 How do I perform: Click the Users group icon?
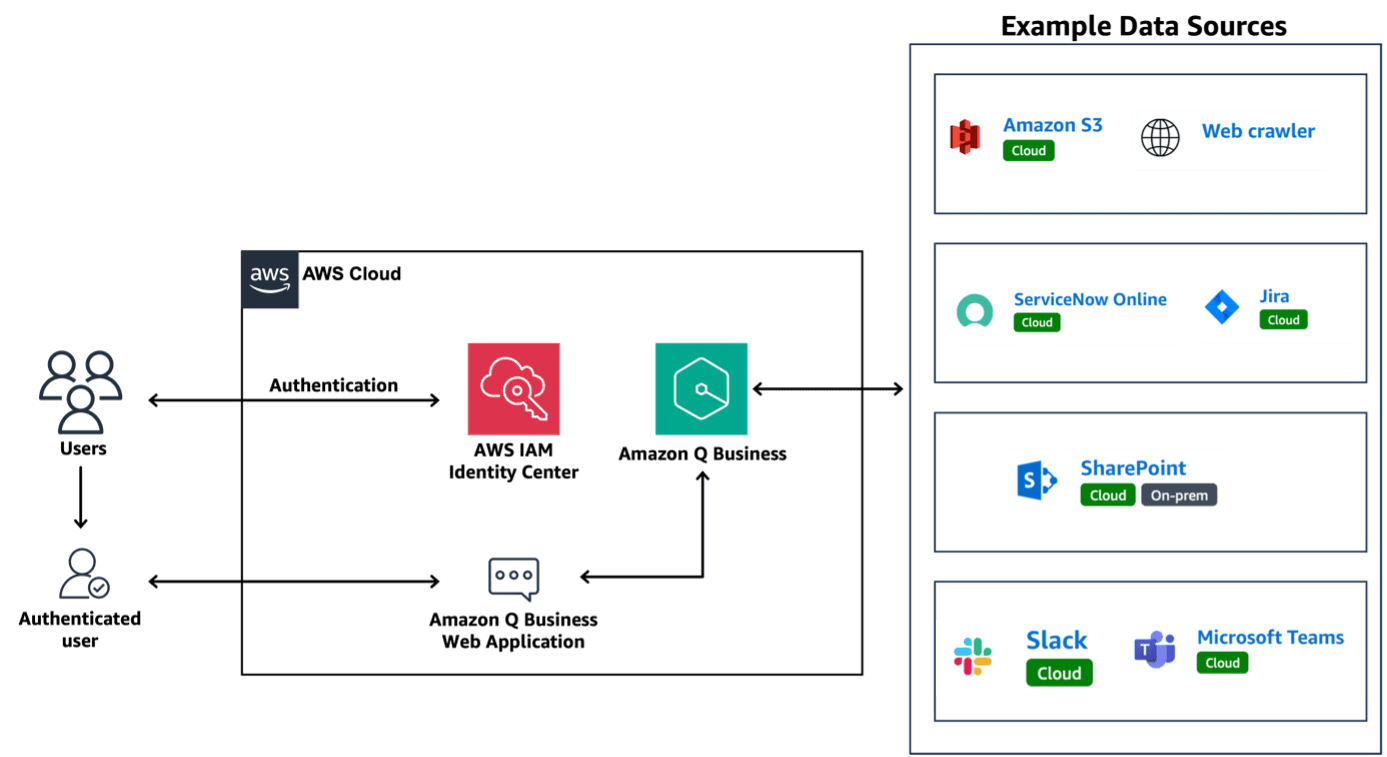[x=81, y=392]
